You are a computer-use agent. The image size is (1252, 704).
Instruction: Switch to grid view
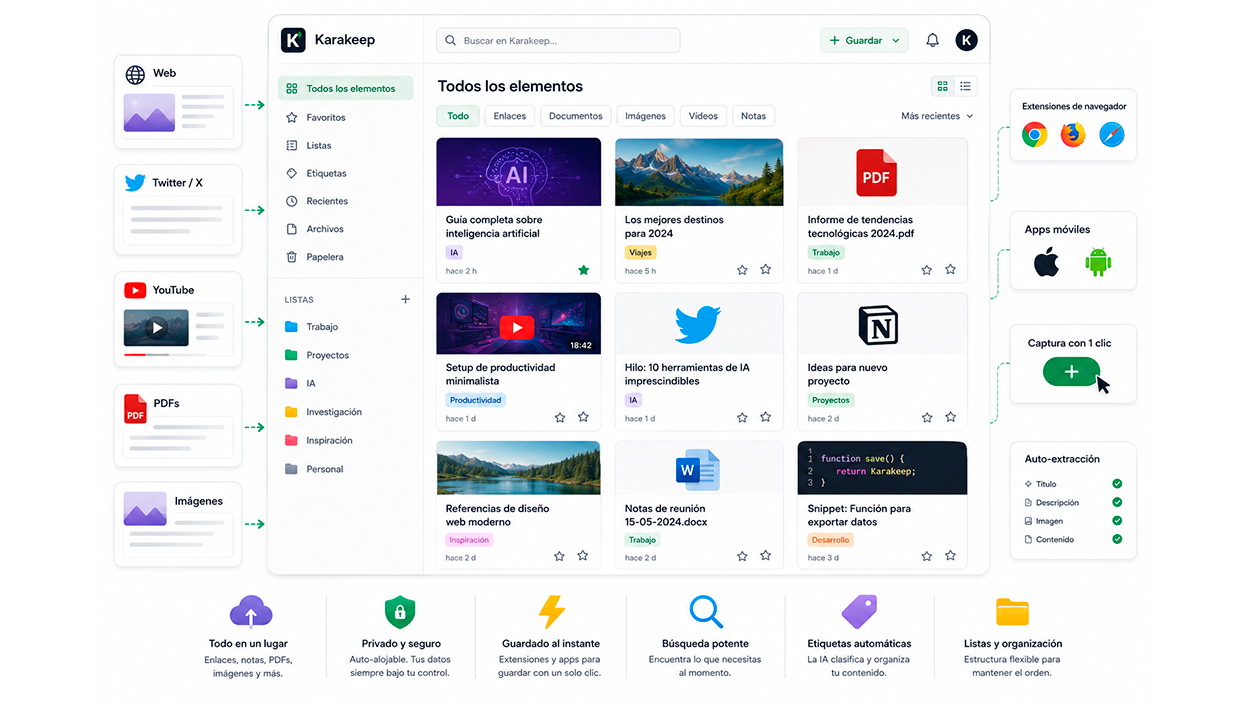[941, 86]
